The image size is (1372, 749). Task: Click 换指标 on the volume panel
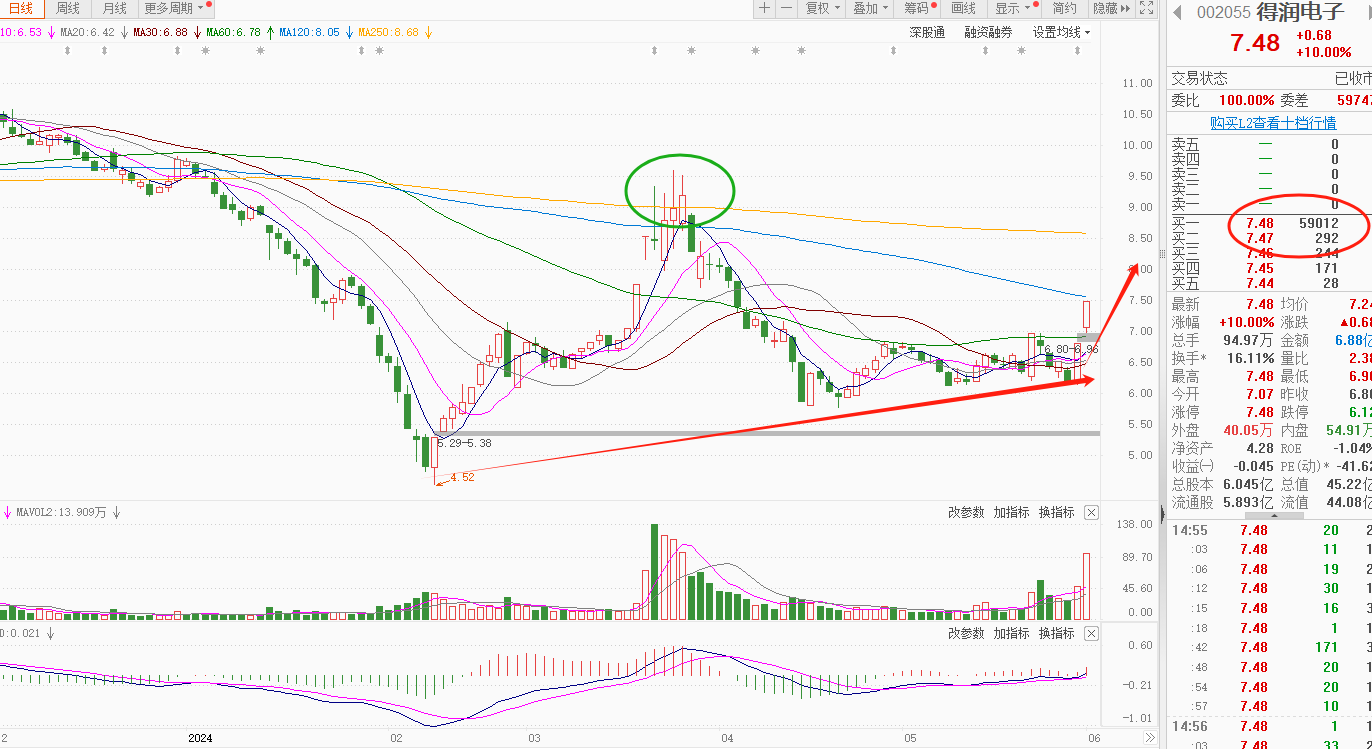click(1056, 512)
